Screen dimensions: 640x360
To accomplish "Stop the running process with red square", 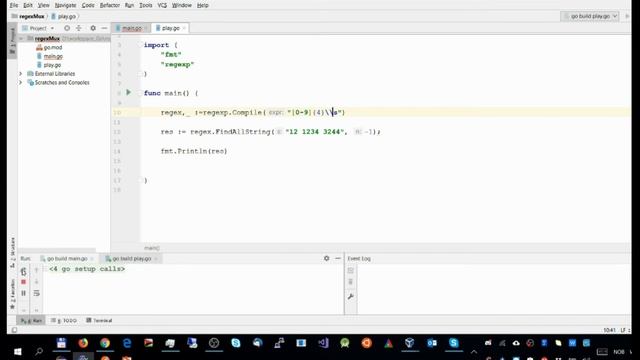I will 23,282.
